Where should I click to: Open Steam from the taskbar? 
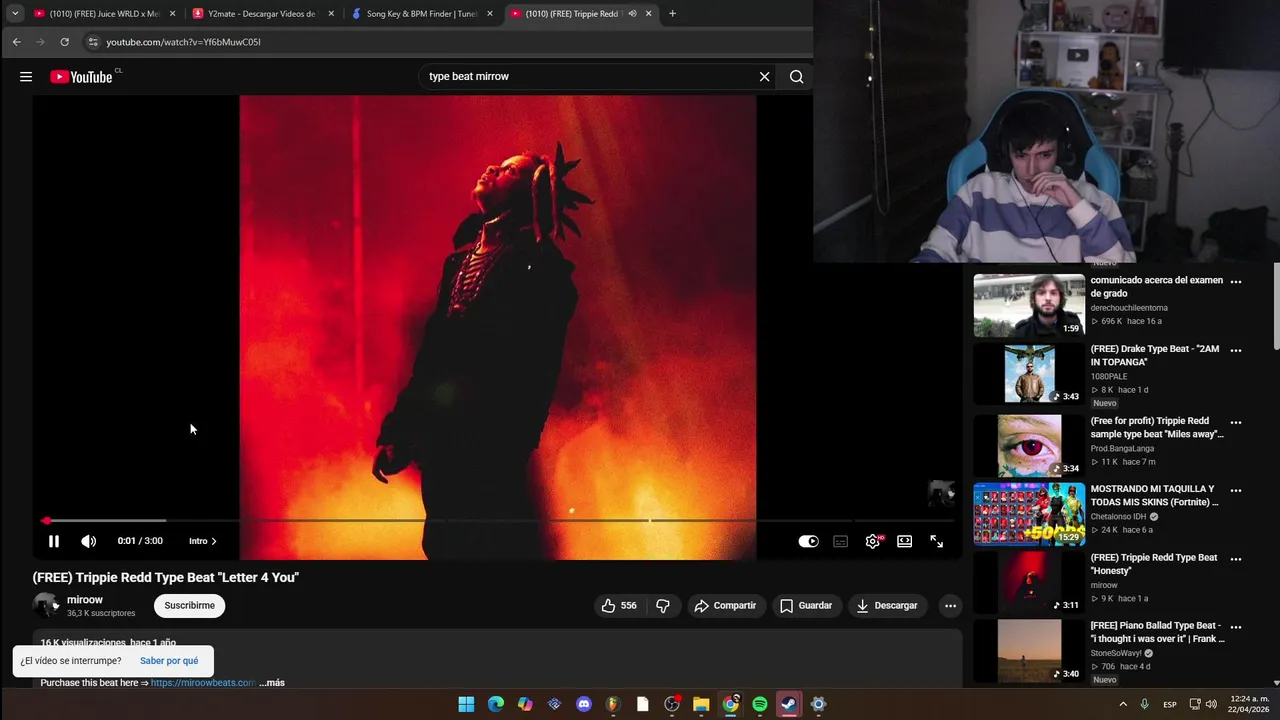[x=789, y=704]
